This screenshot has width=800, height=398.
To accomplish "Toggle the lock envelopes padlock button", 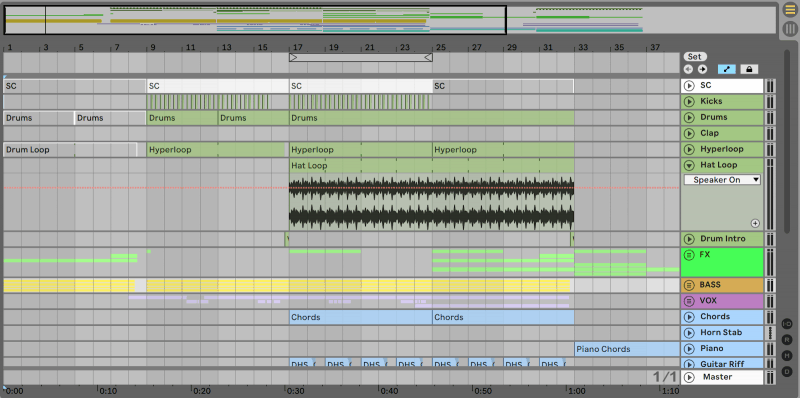I will (749, 69).
